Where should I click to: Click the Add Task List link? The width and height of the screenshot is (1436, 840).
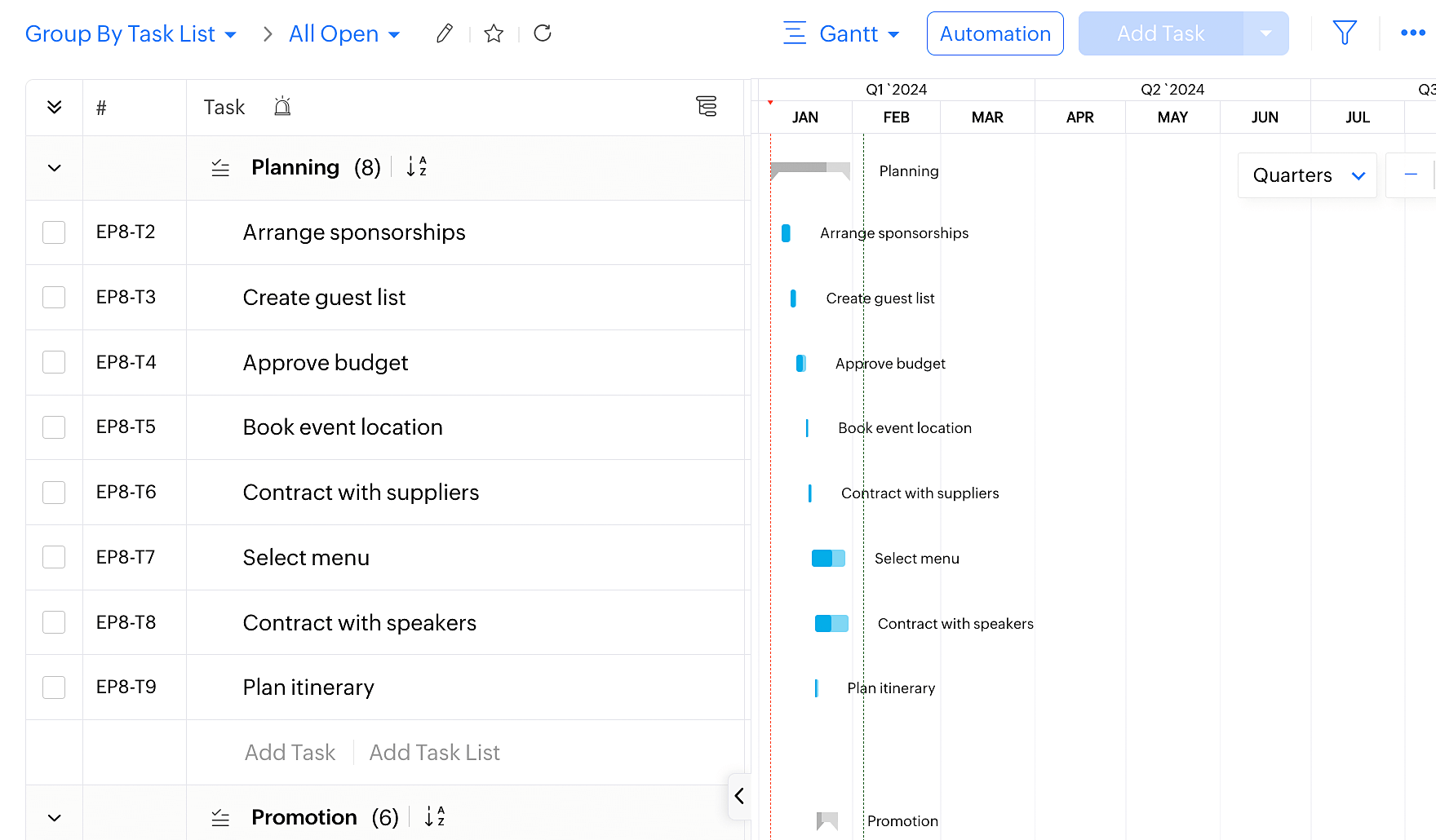point(434,753)
